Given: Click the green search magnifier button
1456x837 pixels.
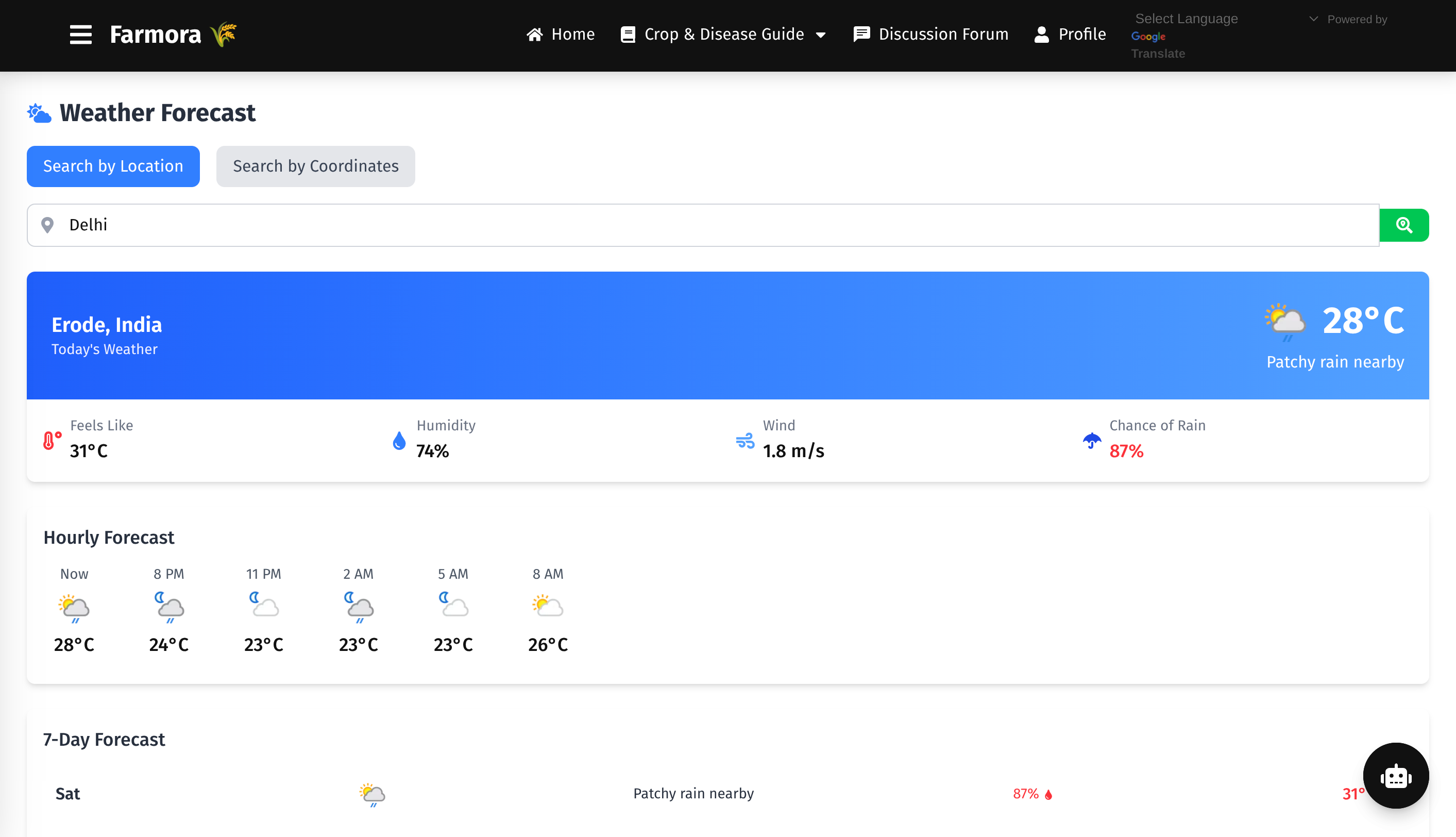Looking at the screenshot, I should [x=1404, y=225].
